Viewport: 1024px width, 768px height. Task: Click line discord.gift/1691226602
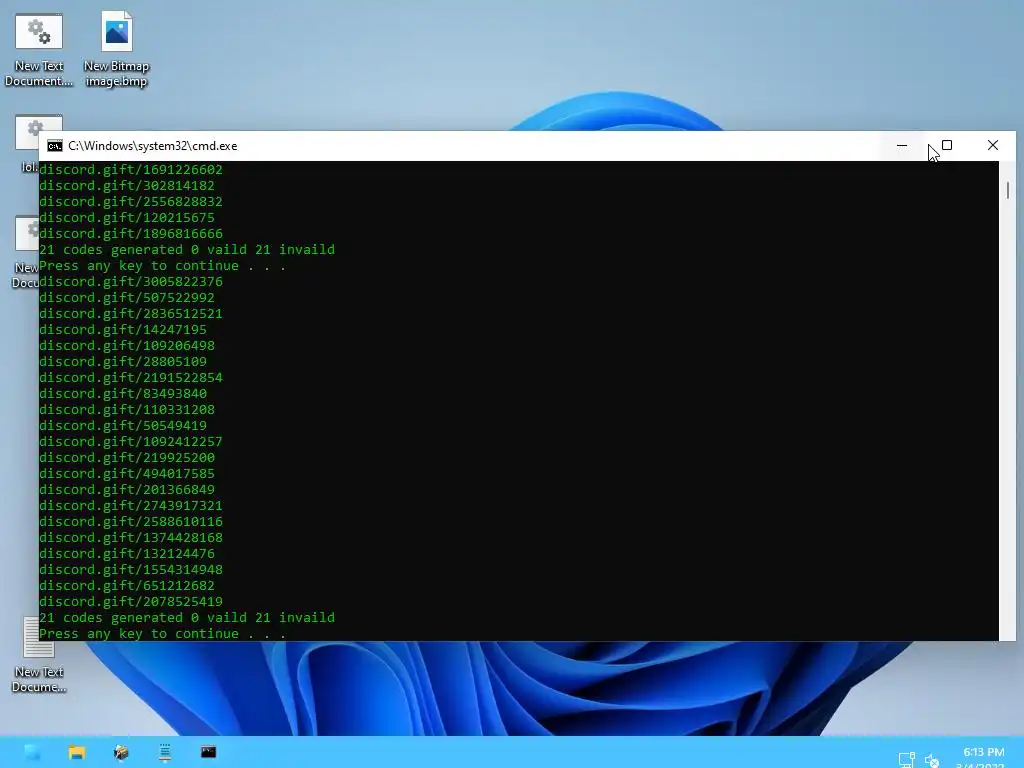tap(131, 170)
